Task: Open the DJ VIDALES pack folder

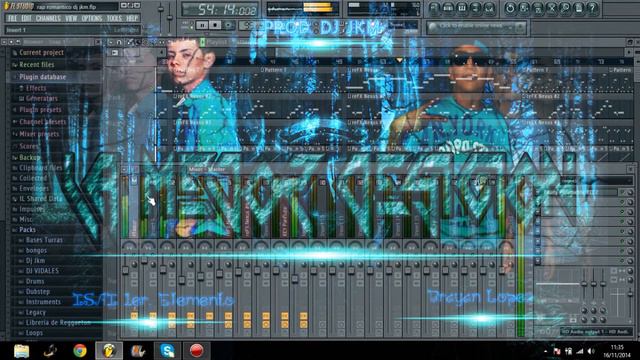Action: pos(42,271)
